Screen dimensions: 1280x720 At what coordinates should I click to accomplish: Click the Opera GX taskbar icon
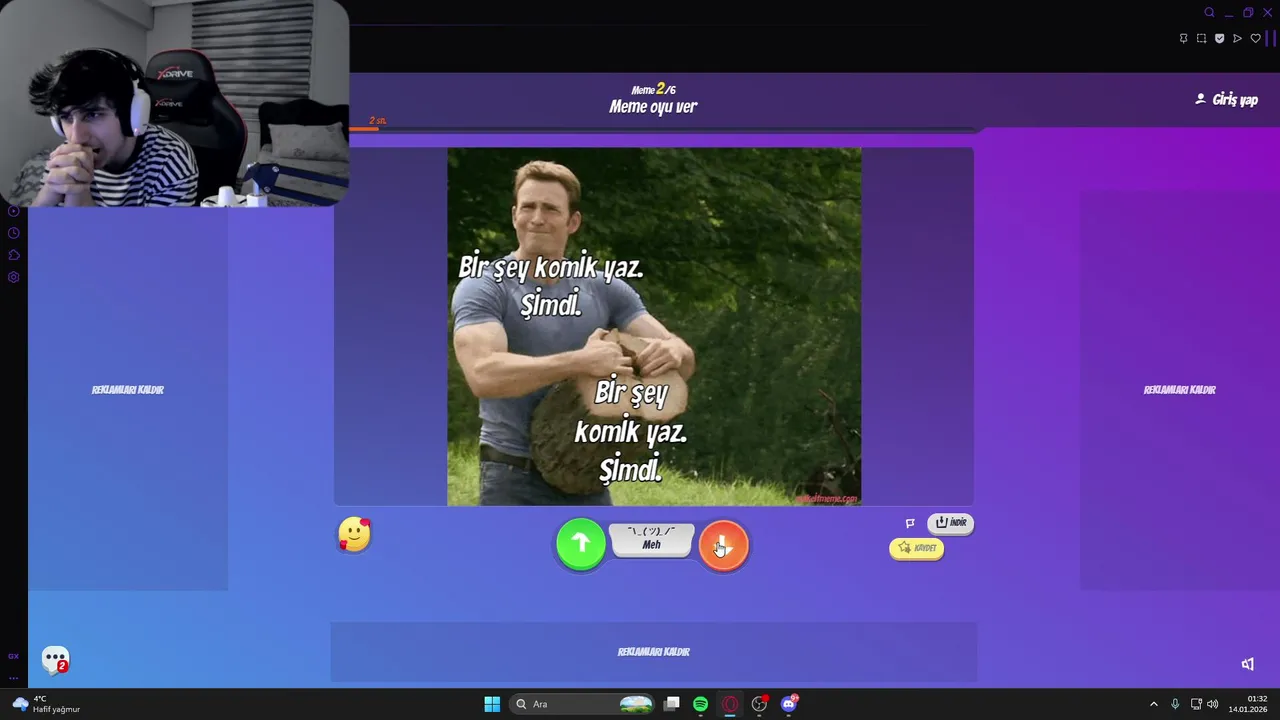[x=730, y=704]
